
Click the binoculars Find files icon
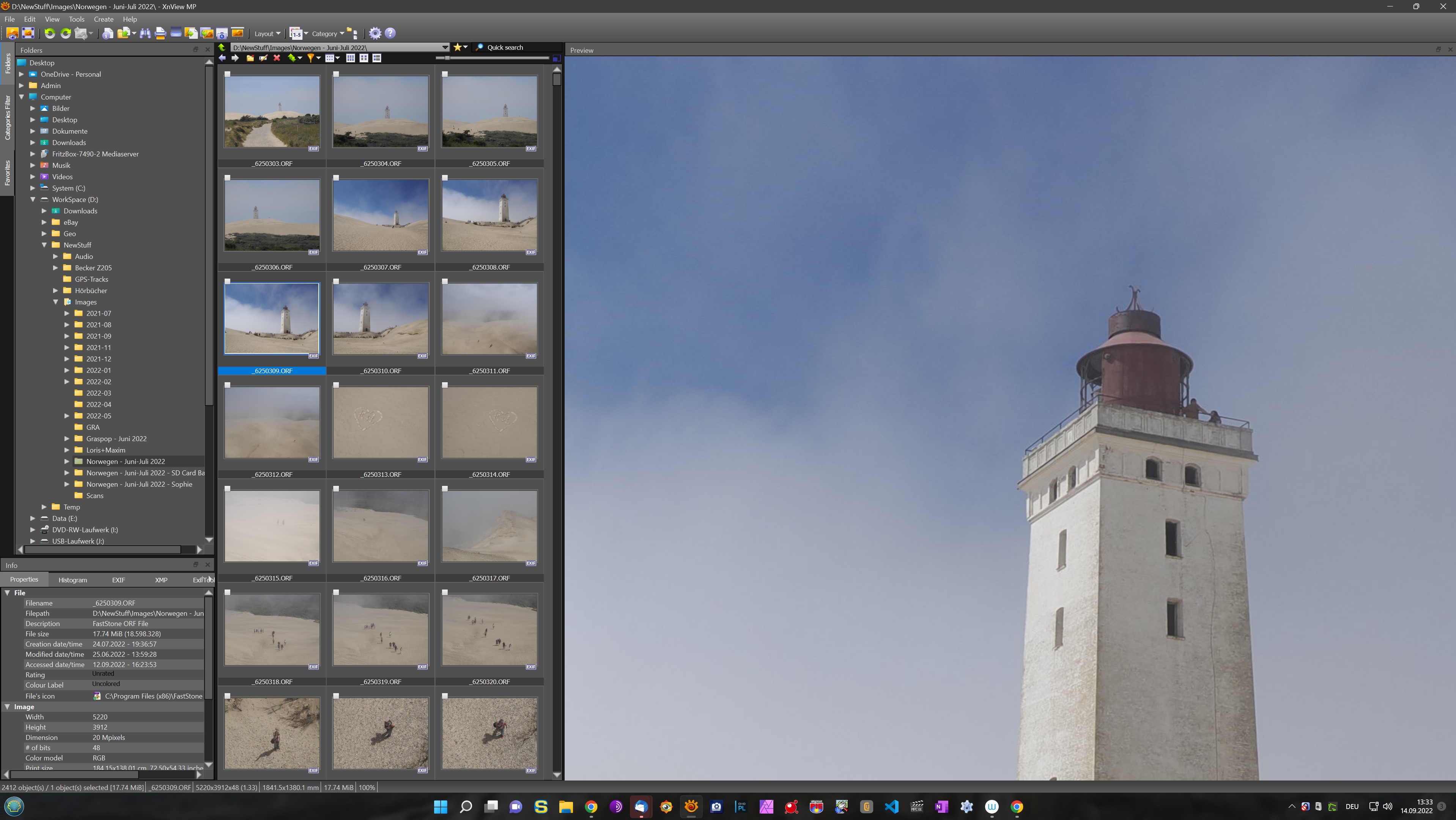[145, 33]
